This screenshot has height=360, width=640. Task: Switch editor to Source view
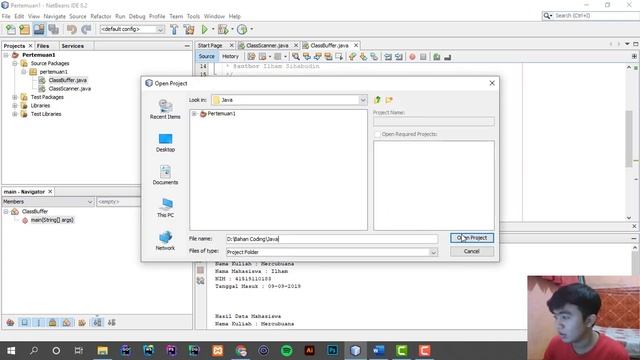click(207, 57)
